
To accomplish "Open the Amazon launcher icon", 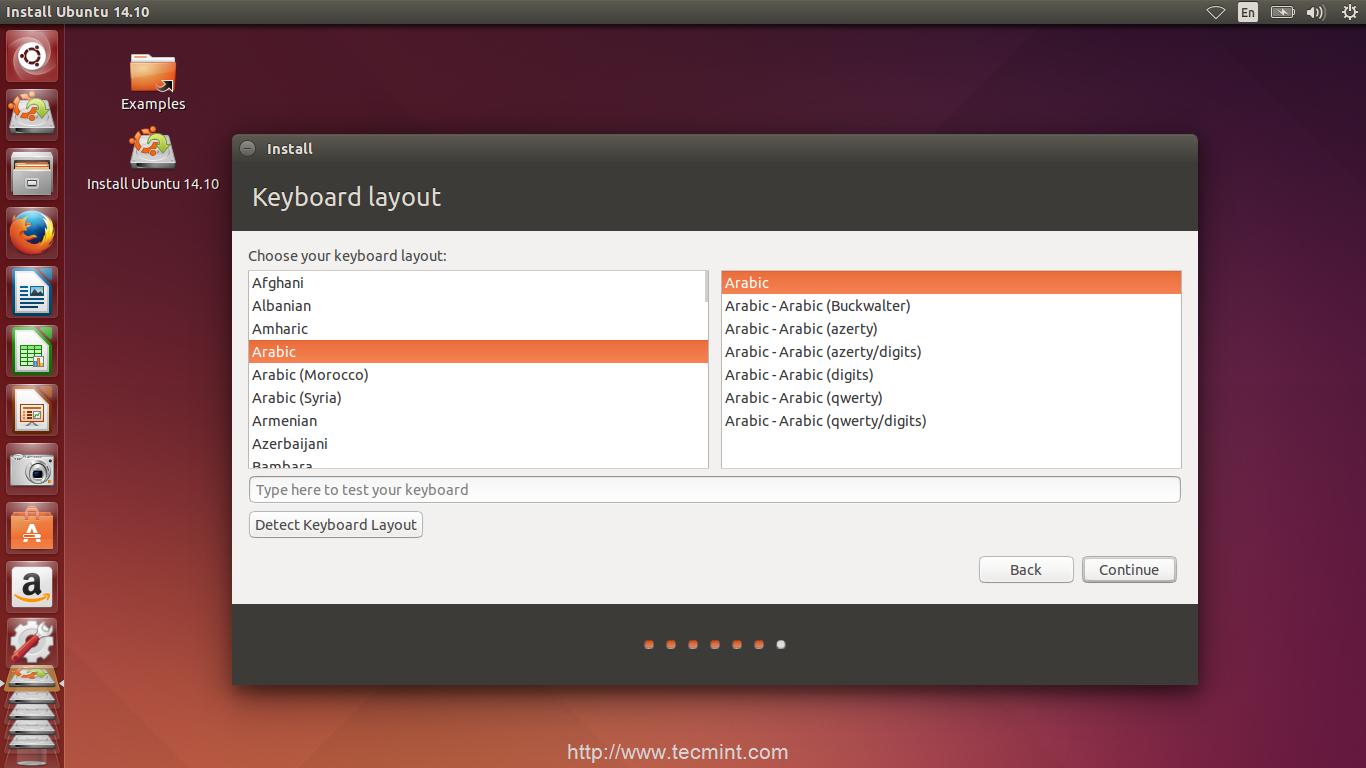I will click(x=32, y=587).
